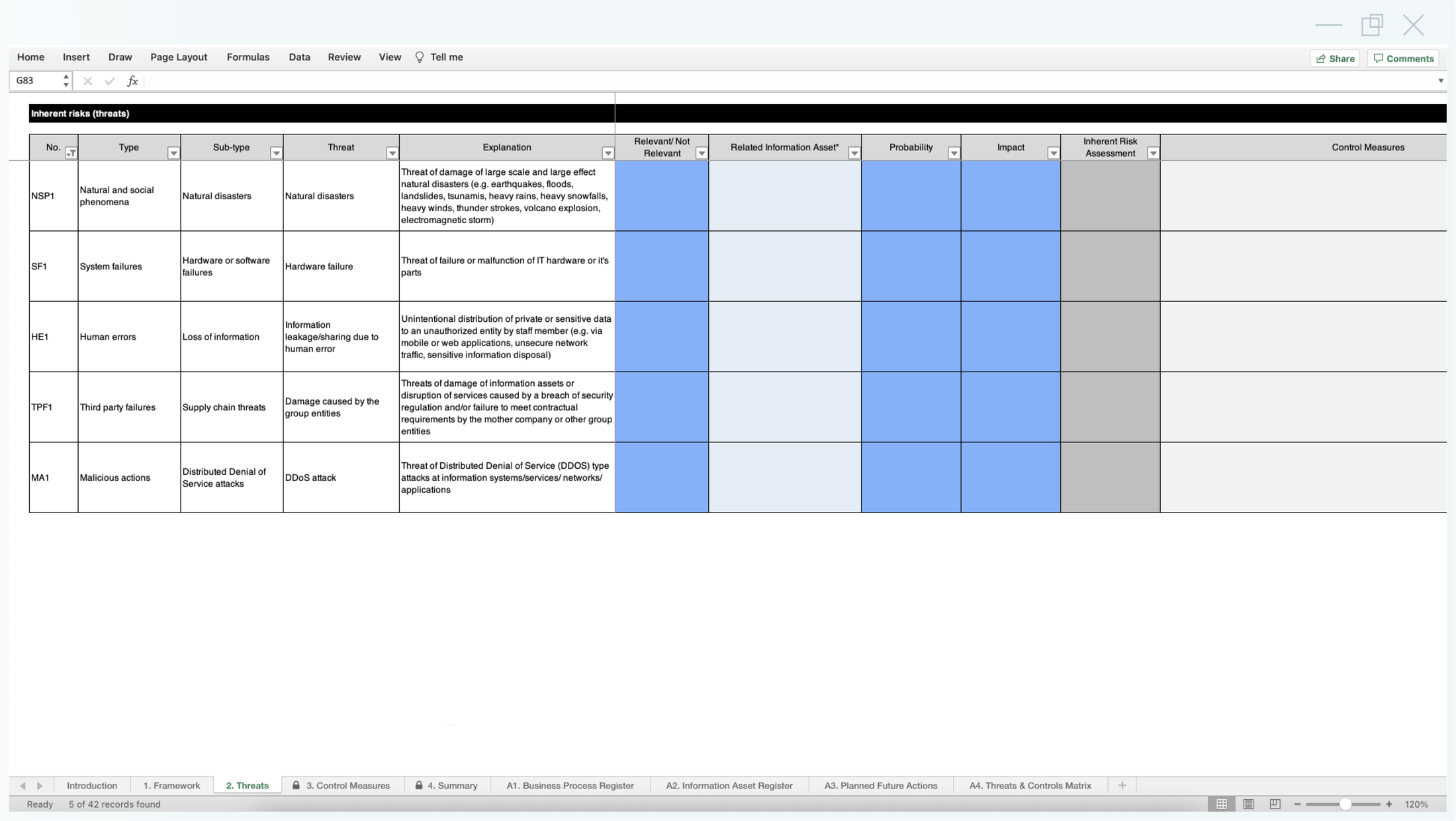Open the Probability column filter dropdown

click(953, 152)
